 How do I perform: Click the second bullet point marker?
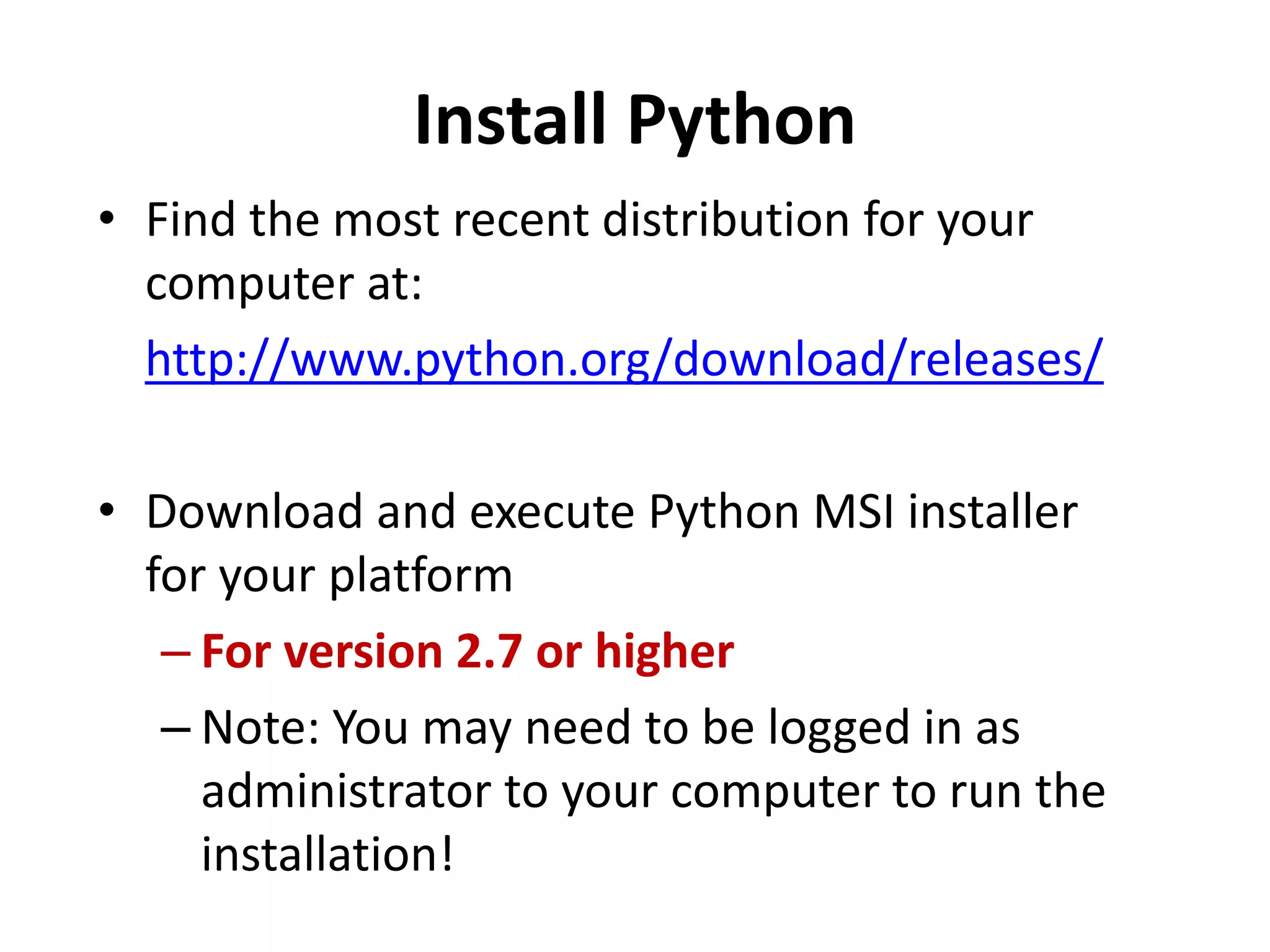point(107,510)
